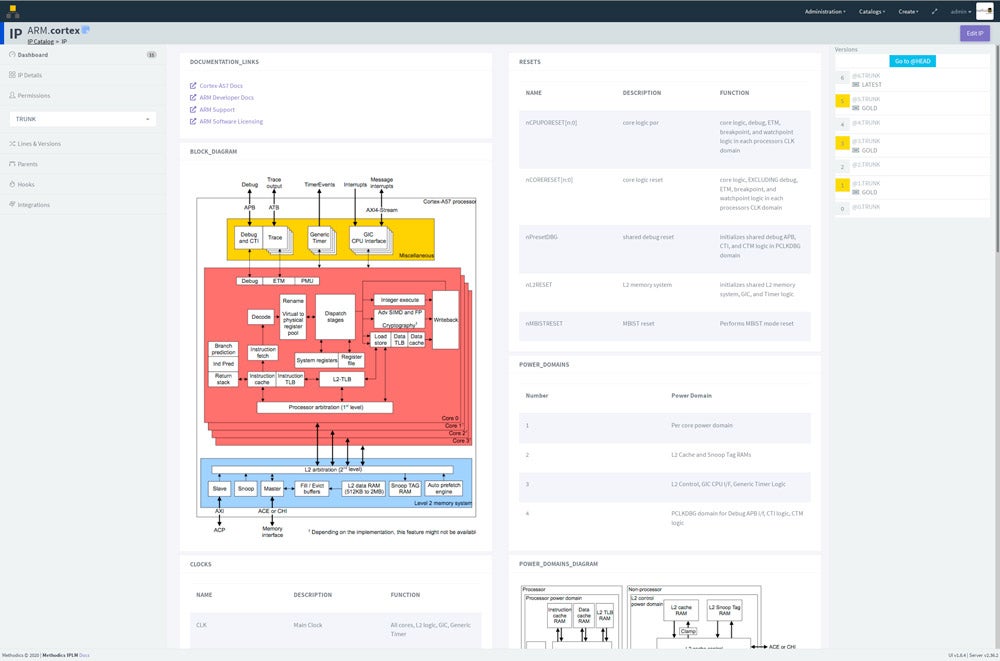Click the Dashboard count badge

coord(151,55)
